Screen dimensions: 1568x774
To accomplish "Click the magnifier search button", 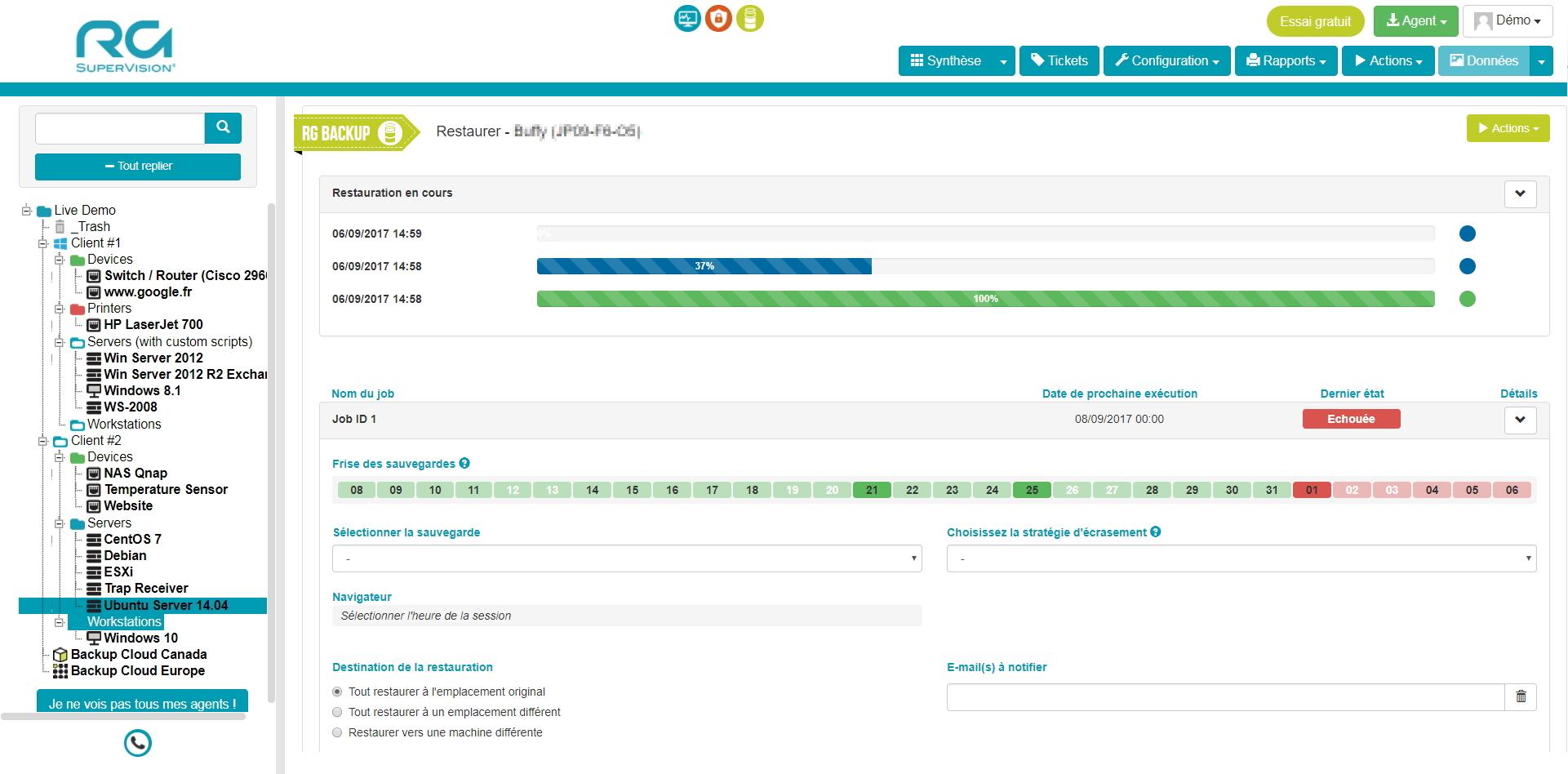I will coord(223,127).
